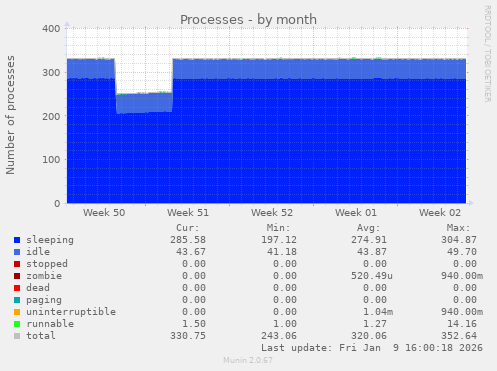
Task: Click idle average value 43.87
Action: coord(372,252)
